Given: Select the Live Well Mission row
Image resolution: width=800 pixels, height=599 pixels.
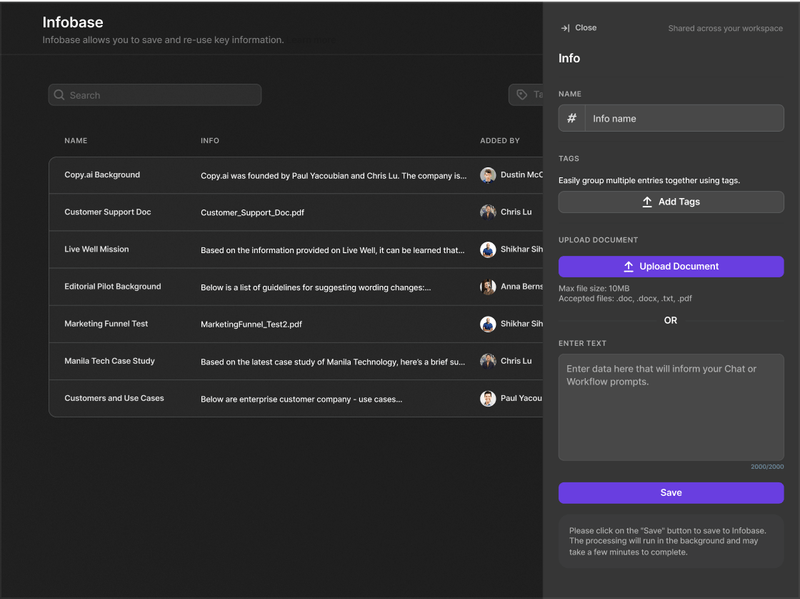Looking at the screenshot, I should pos(250,249).
